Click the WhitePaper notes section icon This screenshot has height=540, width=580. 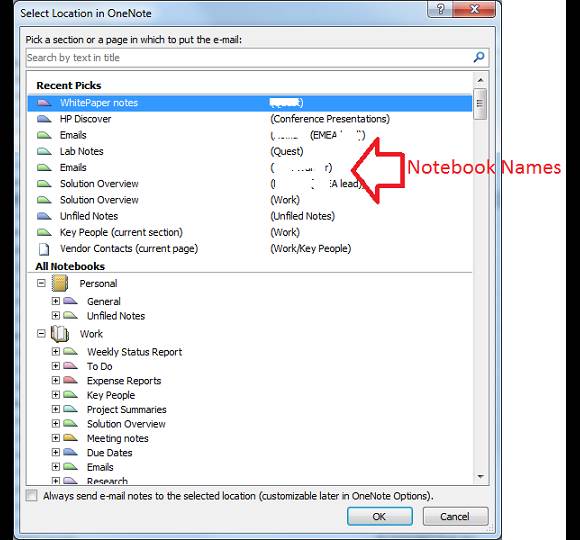44,103
